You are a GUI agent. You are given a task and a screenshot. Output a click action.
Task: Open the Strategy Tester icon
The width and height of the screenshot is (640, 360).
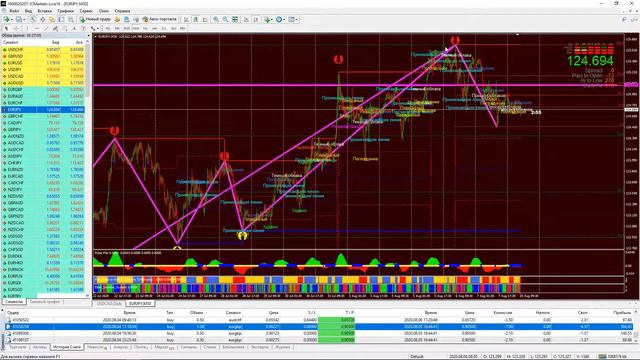pos(71,19)
